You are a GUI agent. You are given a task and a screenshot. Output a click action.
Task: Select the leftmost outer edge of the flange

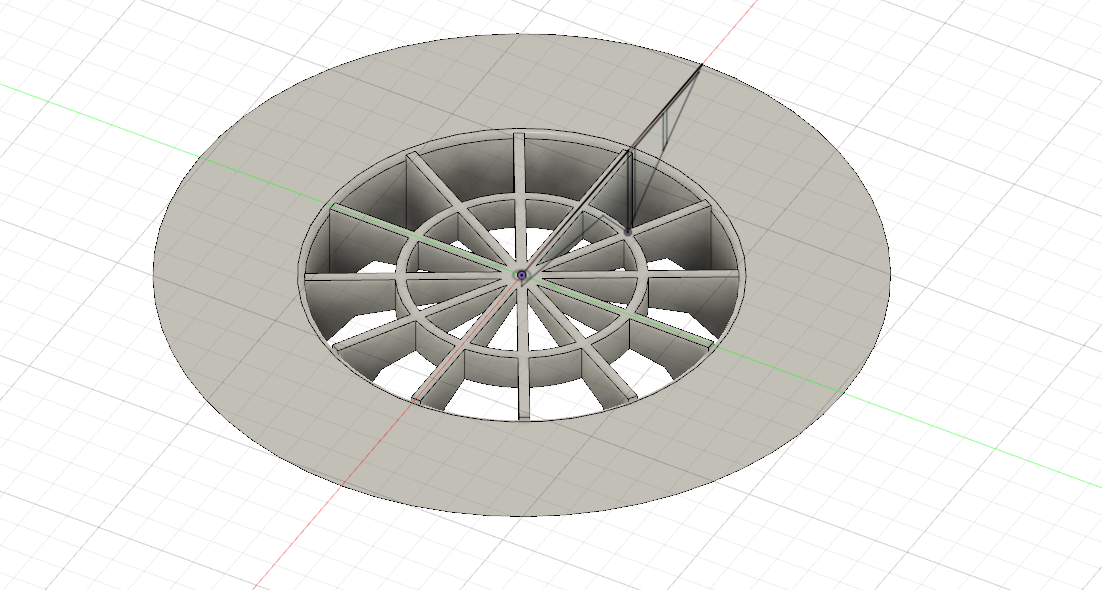(x=154, y=272)
